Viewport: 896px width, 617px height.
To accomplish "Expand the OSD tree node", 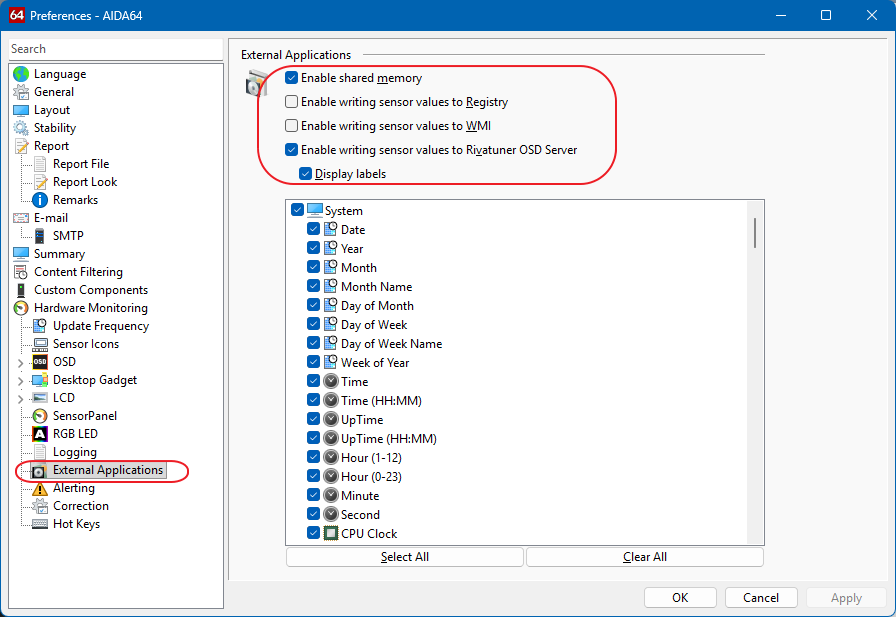I will 20,362.
